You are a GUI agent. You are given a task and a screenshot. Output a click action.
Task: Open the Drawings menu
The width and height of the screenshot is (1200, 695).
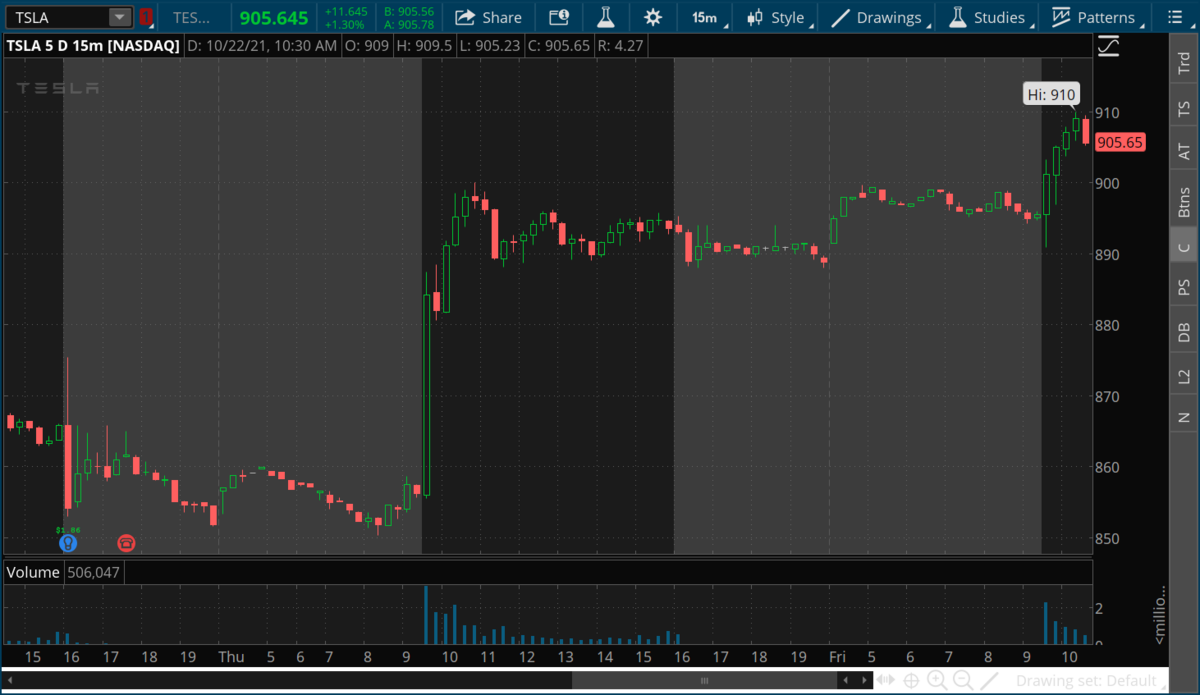879,17
